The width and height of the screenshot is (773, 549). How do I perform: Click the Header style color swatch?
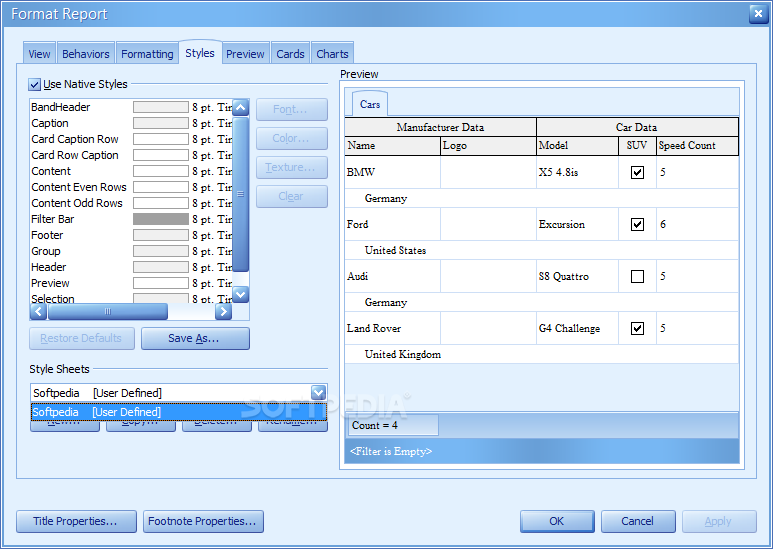(161, 267)
